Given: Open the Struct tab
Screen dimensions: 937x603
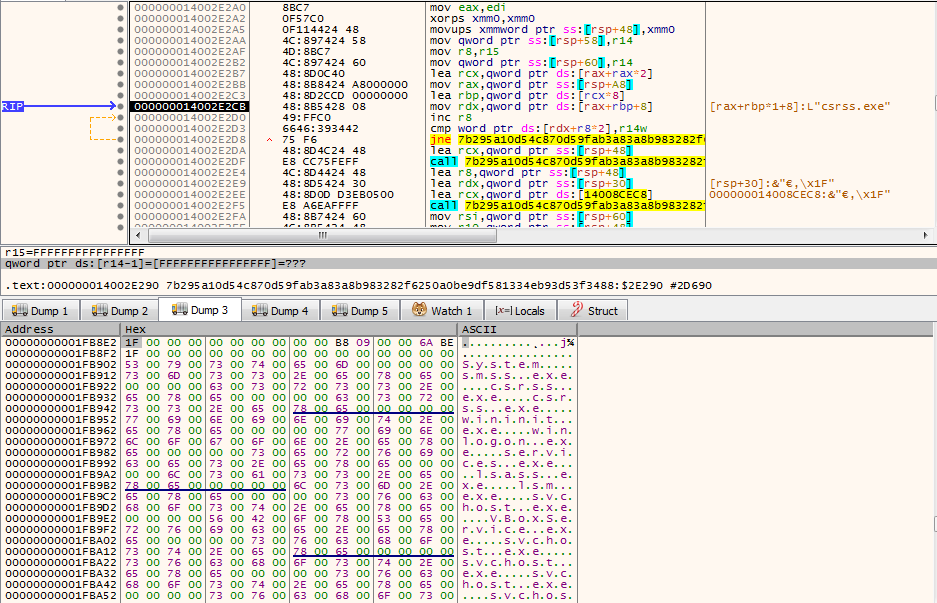Looking at the screenshot, I should click(593, 311).
